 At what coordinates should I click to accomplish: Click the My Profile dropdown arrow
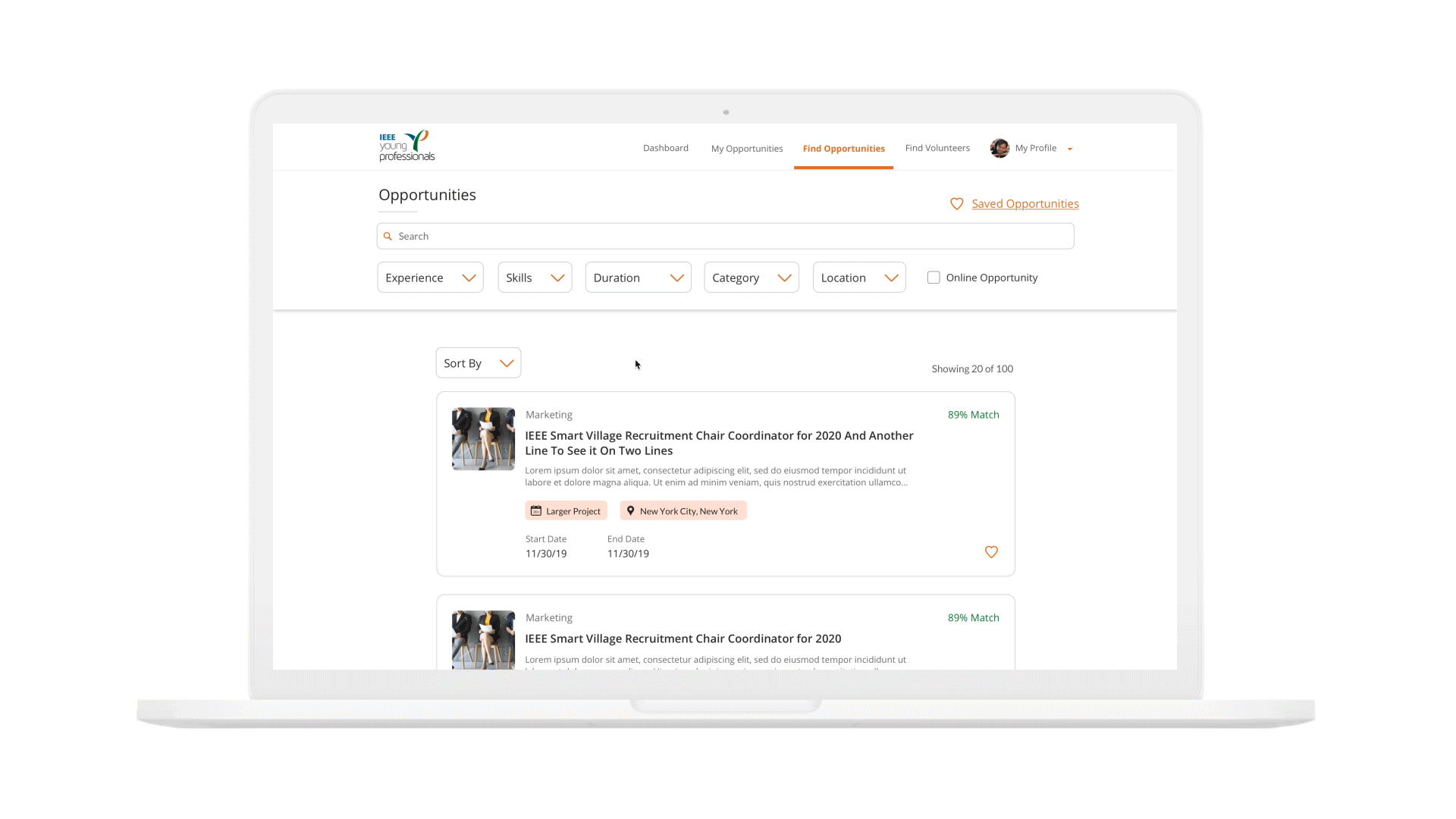tap(1069, 149)
